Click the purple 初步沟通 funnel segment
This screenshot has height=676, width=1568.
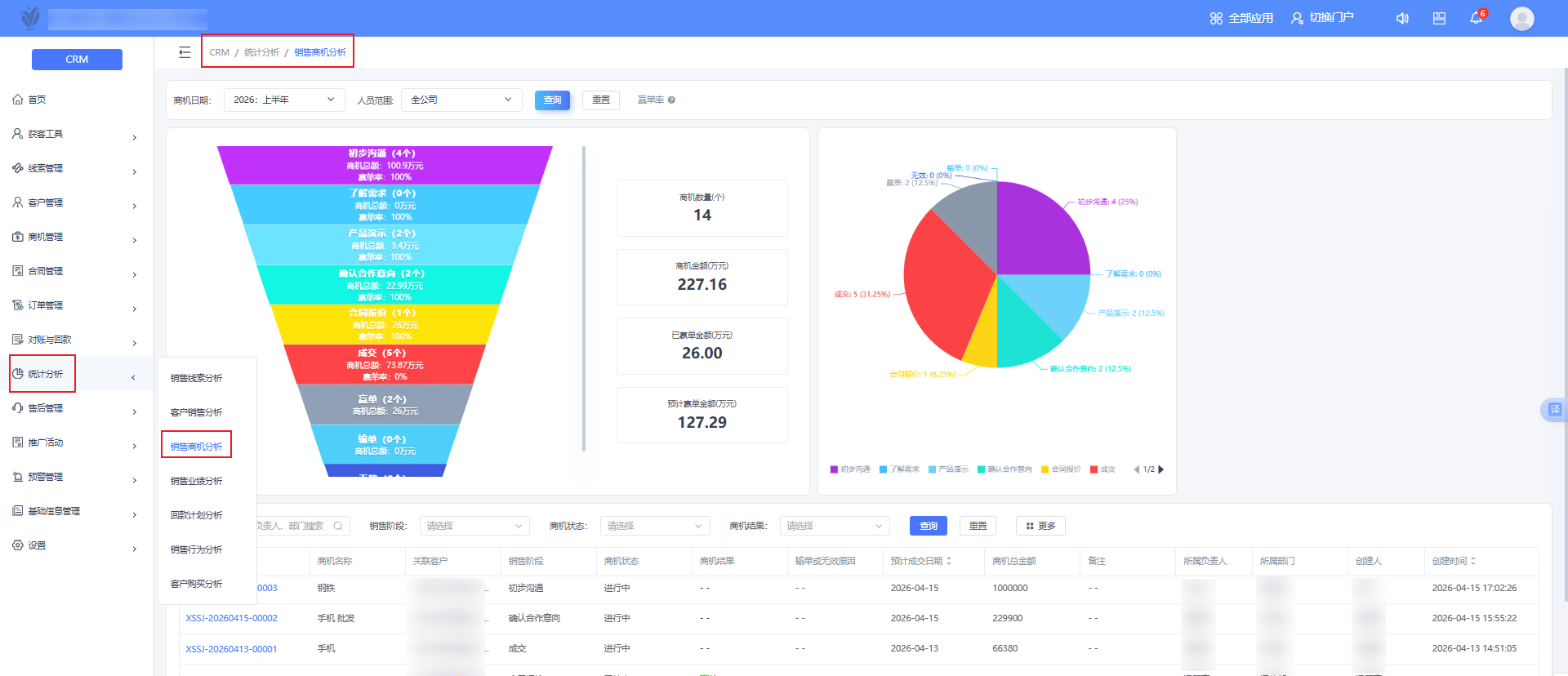click(x=385, y=165)
